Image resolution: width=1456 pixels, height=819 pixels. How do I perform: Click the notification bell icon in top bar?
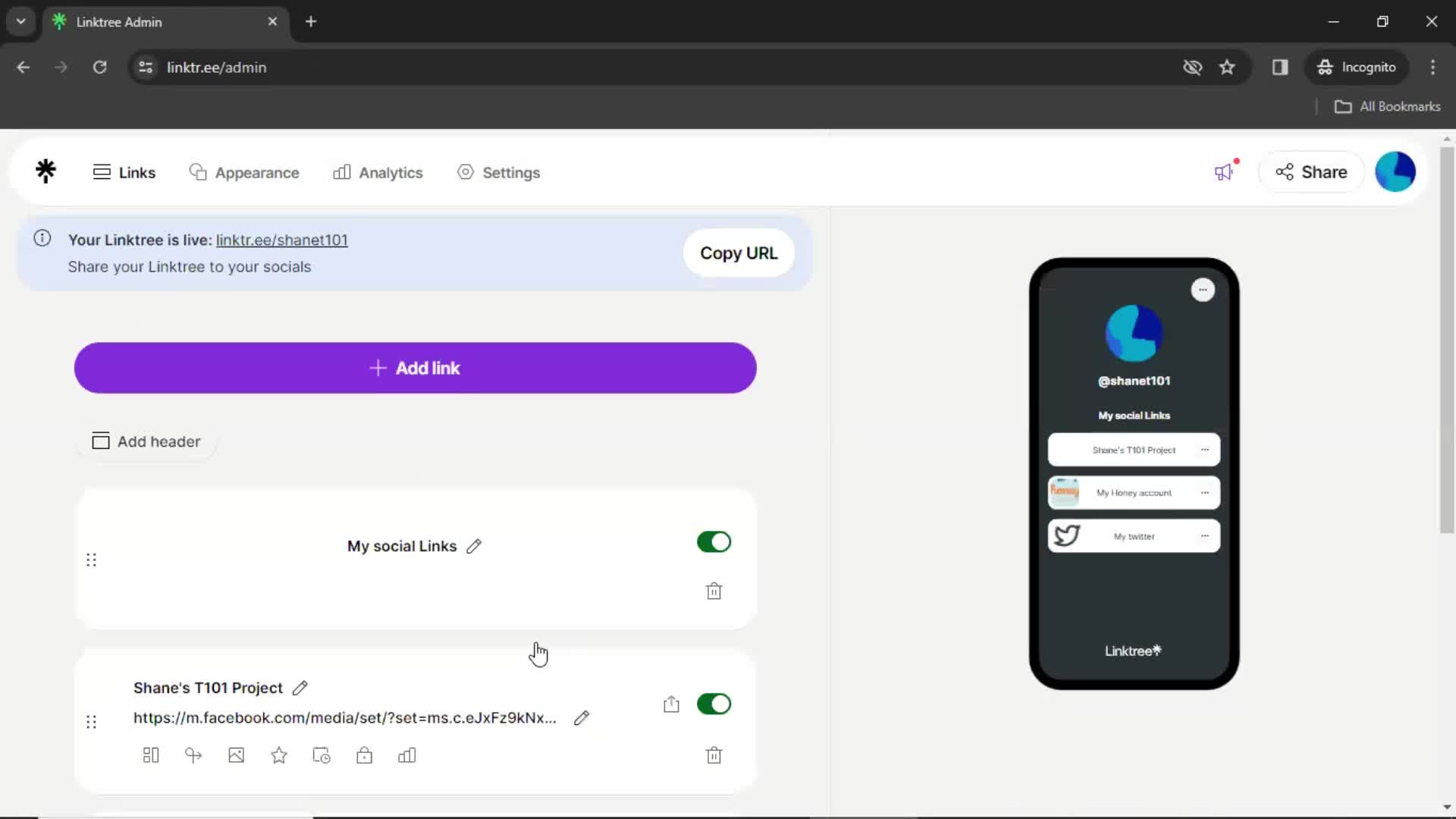click(x=1225, y=172)
